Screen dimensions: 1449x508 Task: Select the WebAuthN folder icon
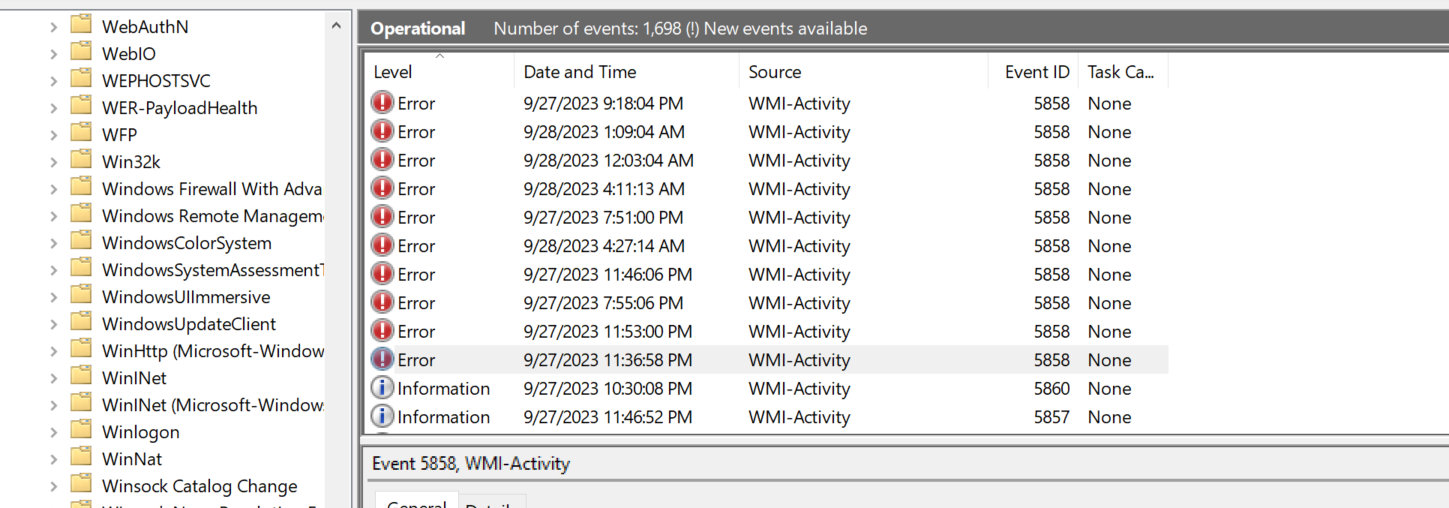click(81, 26)
